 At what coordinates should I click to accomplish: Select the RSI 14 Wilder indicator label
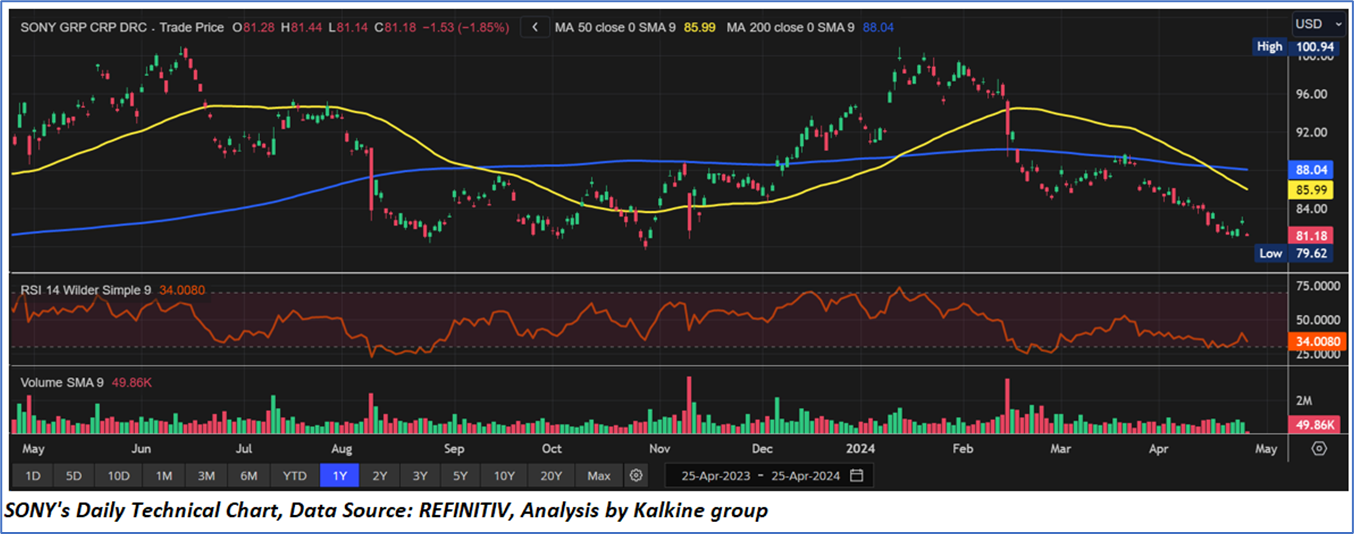pyautogui.click(x=85, y=290)
